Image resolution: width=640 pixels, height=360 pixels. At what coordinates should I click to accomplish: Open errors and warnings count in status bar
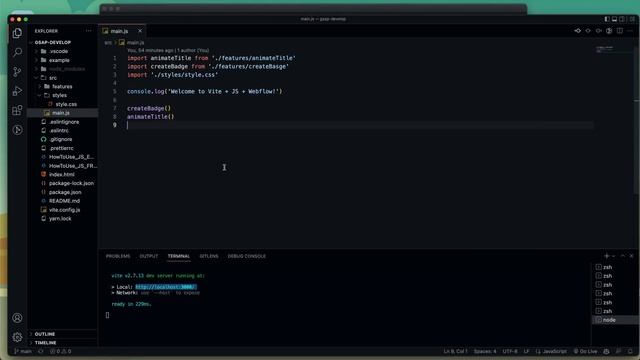coord(60,351)
